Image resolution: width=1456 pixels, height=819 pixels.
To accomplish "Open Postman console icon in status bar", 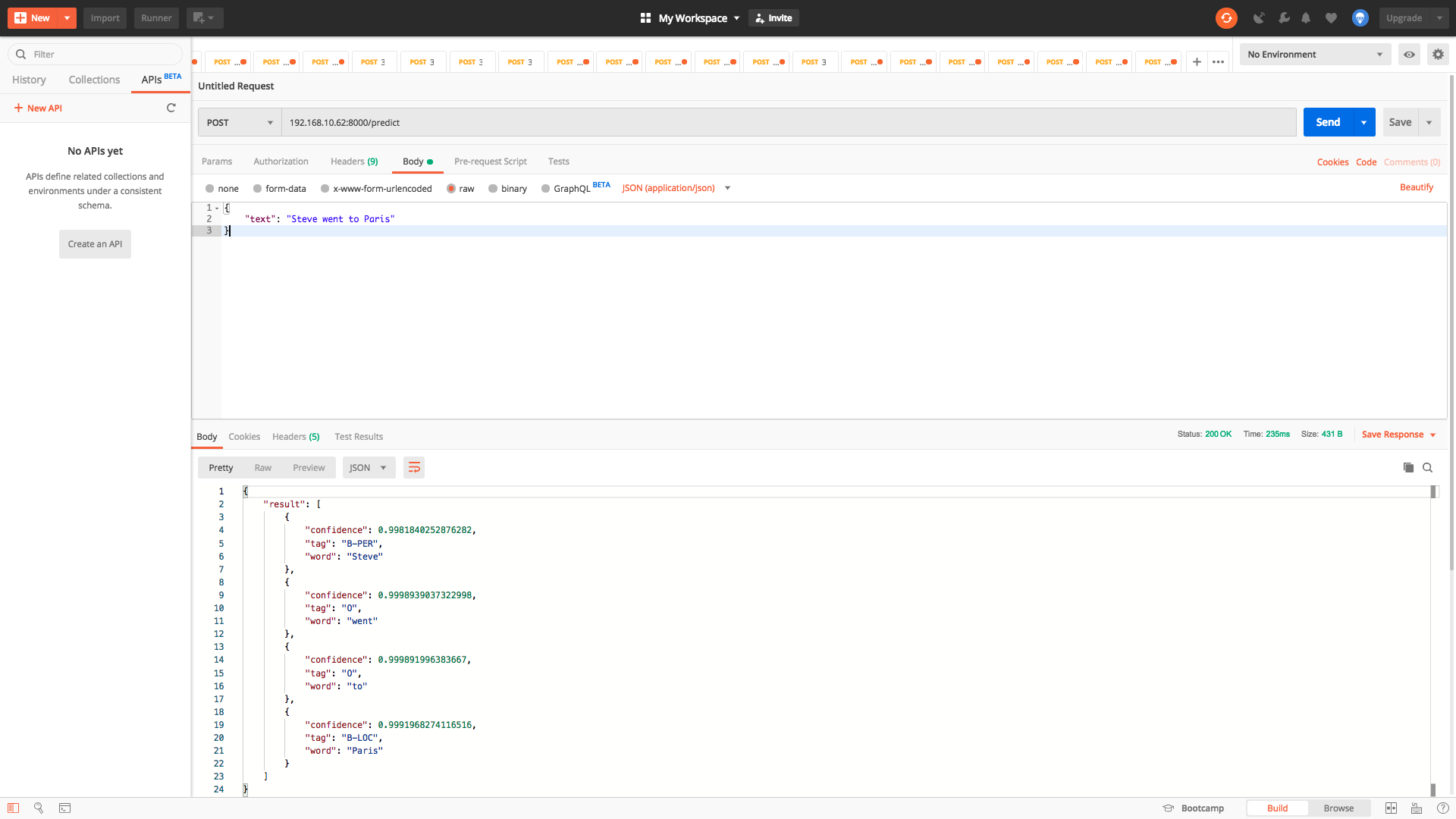I will tap(65, 808).
